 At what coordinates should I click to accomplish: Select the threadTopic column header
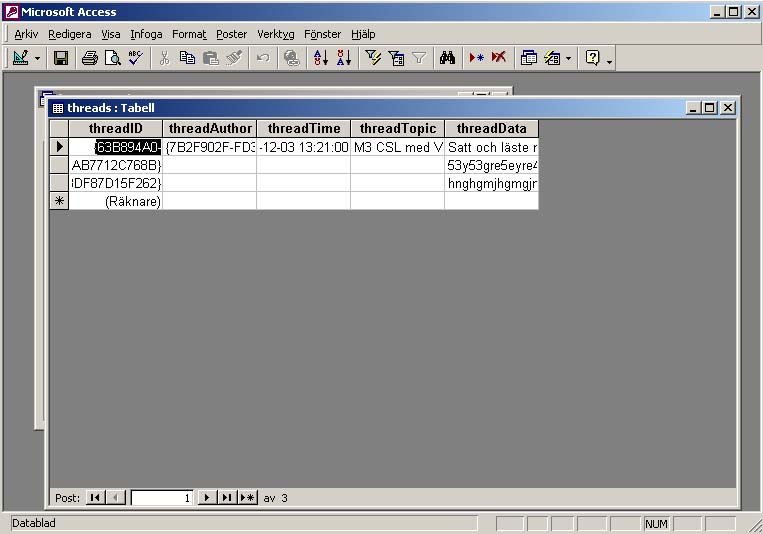click(x=398, y=129)
